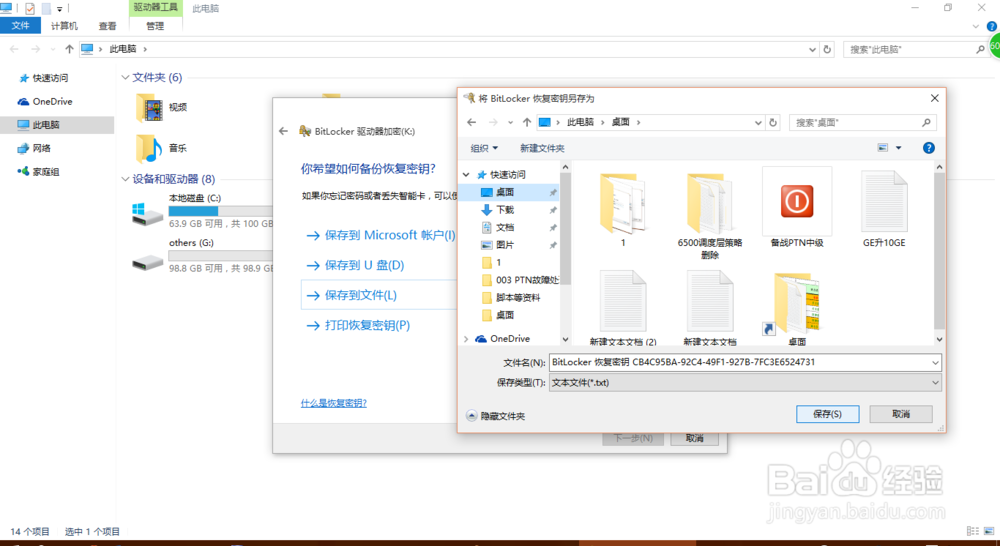
Task: Click 取消 in the BitLocker wizard
Action: pyautogui.click(x=695, y=438)
